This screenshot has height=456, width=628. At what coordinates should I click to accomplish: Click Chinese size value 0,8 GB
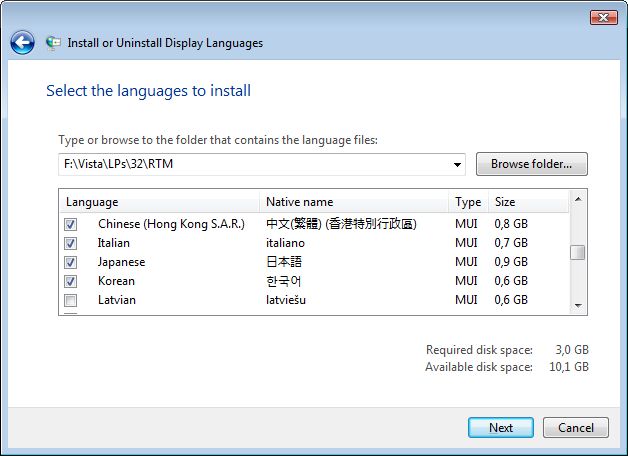511,224
